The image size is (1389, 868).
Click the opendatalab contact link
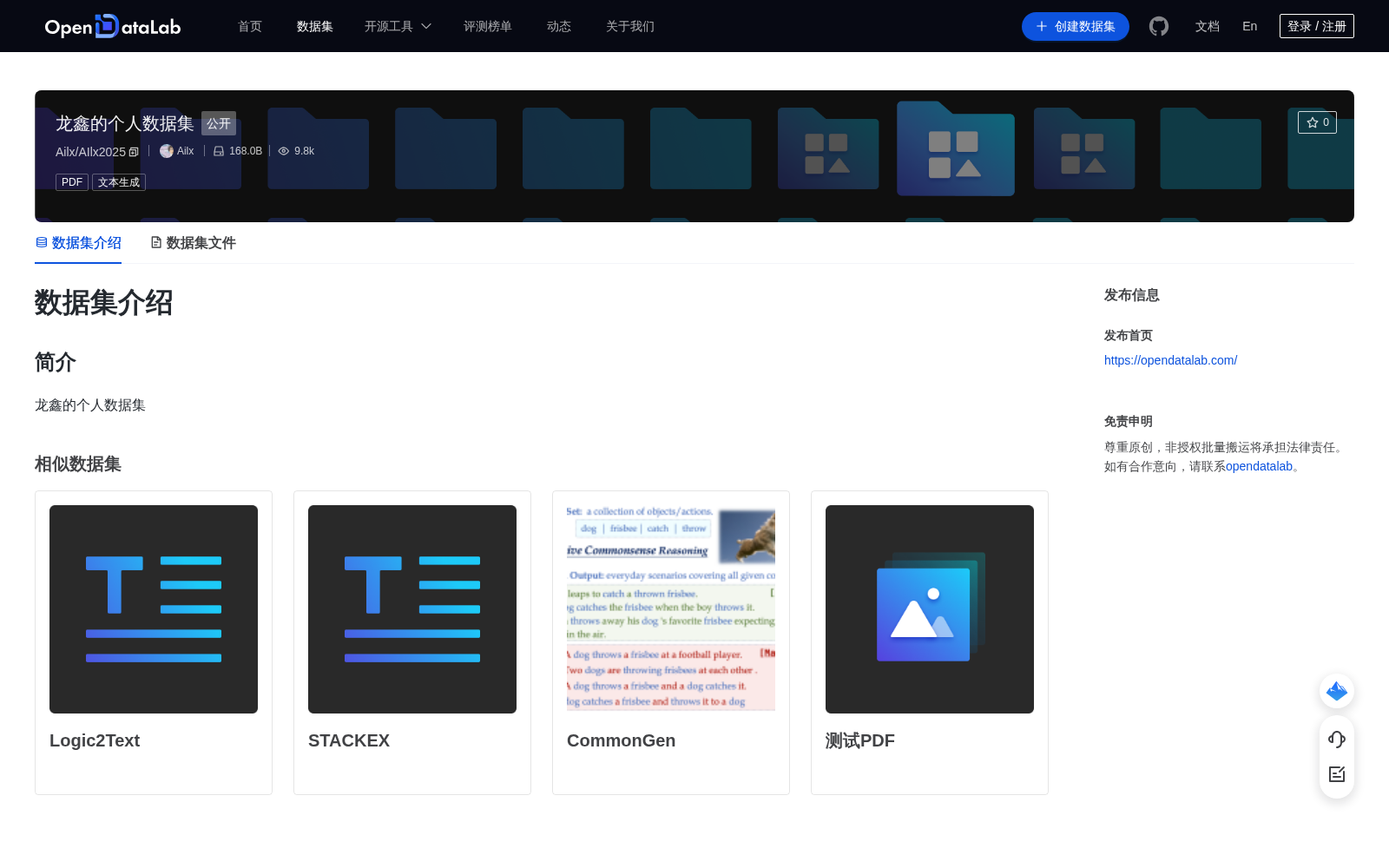click(1259, 466)
